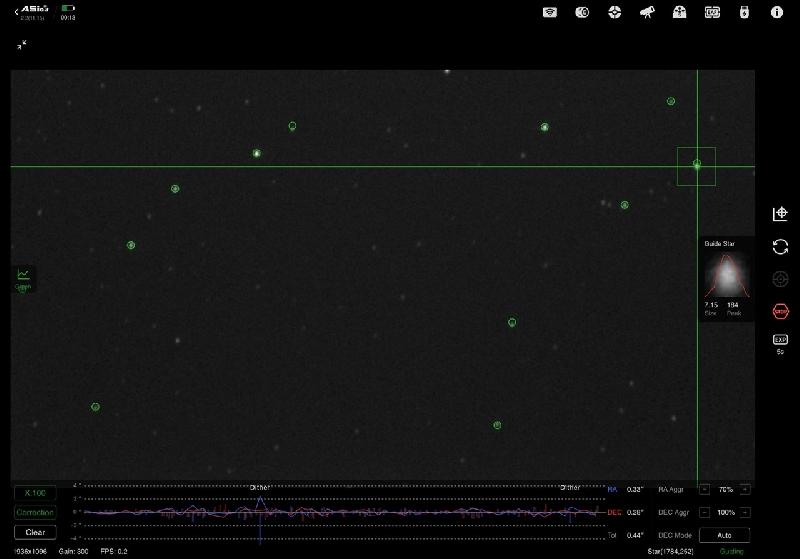
Task: Go back using the ASIAIR back arrow
Action: [17, 12]
